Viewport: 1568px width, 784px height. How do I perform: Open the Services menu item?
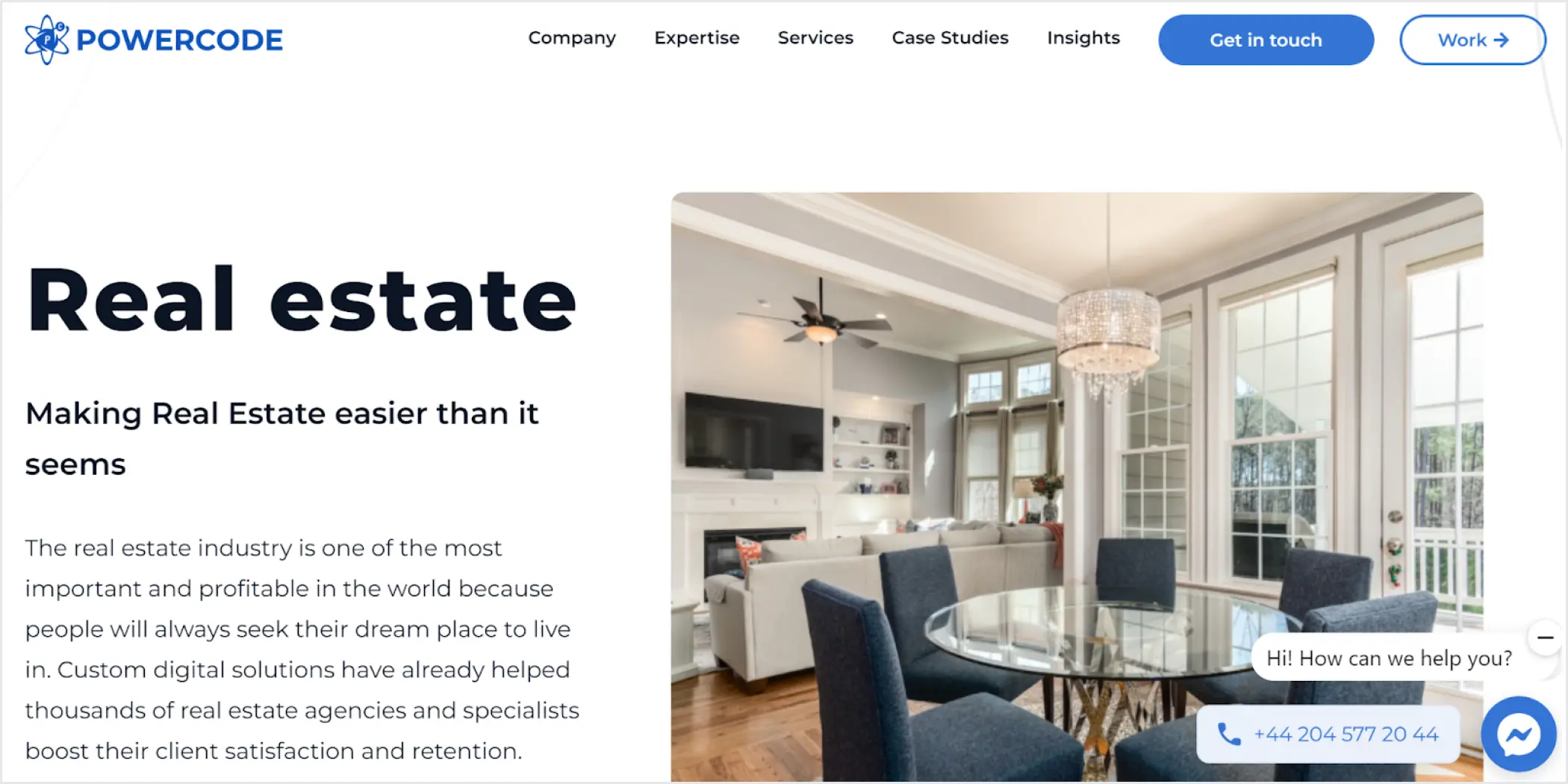pos(815,38)
